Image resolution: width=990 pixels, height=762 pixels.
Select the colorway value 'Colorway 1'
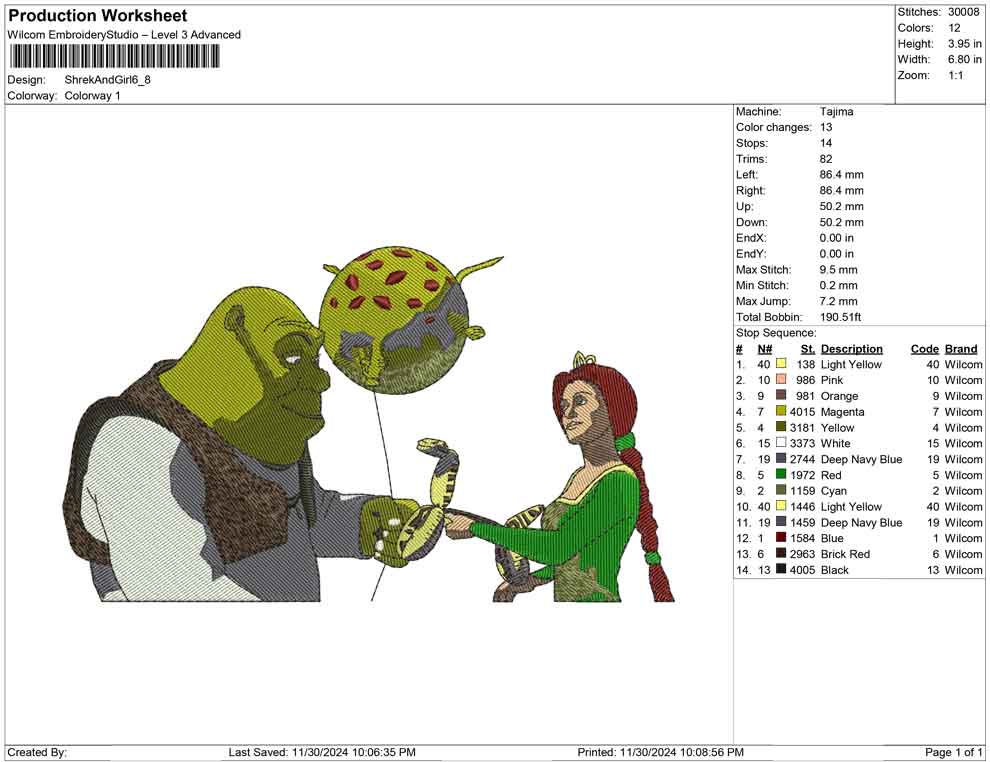[x=92, y=96]
